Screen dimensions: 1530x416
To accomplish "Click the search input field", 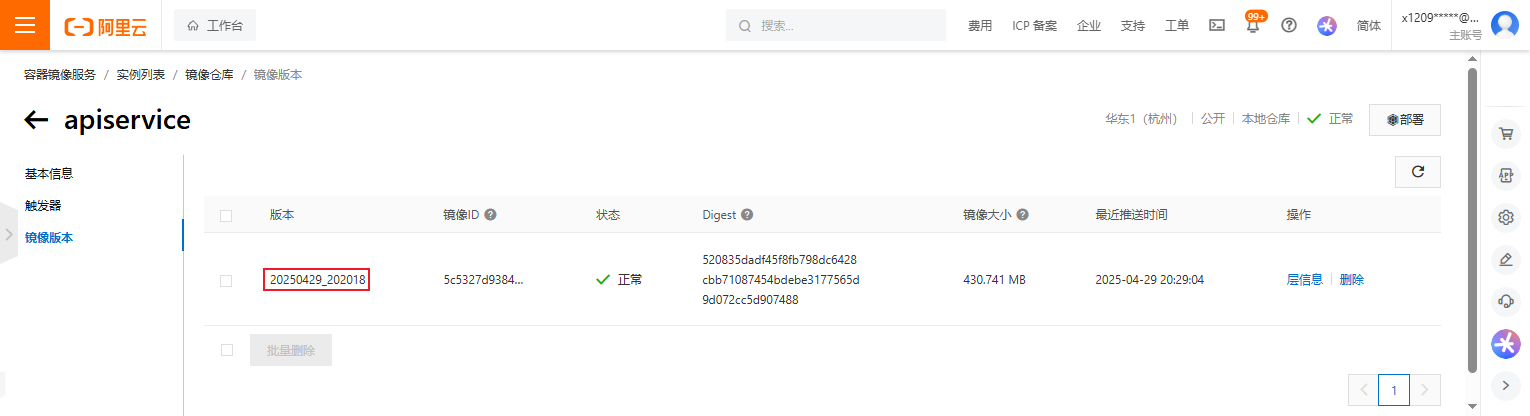I will (845, 26).
